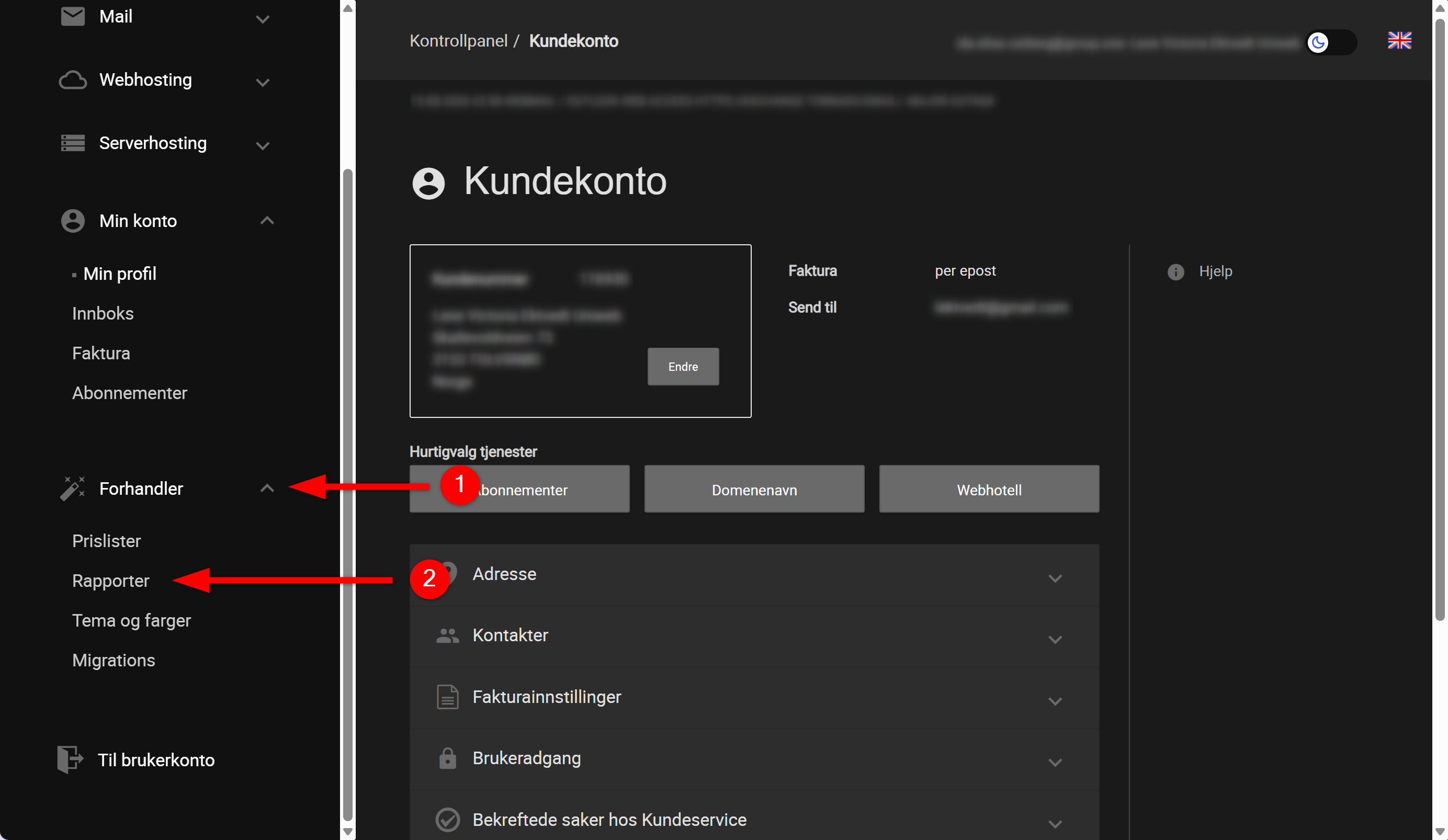Click the Webhotell quick button

point(989,489)
